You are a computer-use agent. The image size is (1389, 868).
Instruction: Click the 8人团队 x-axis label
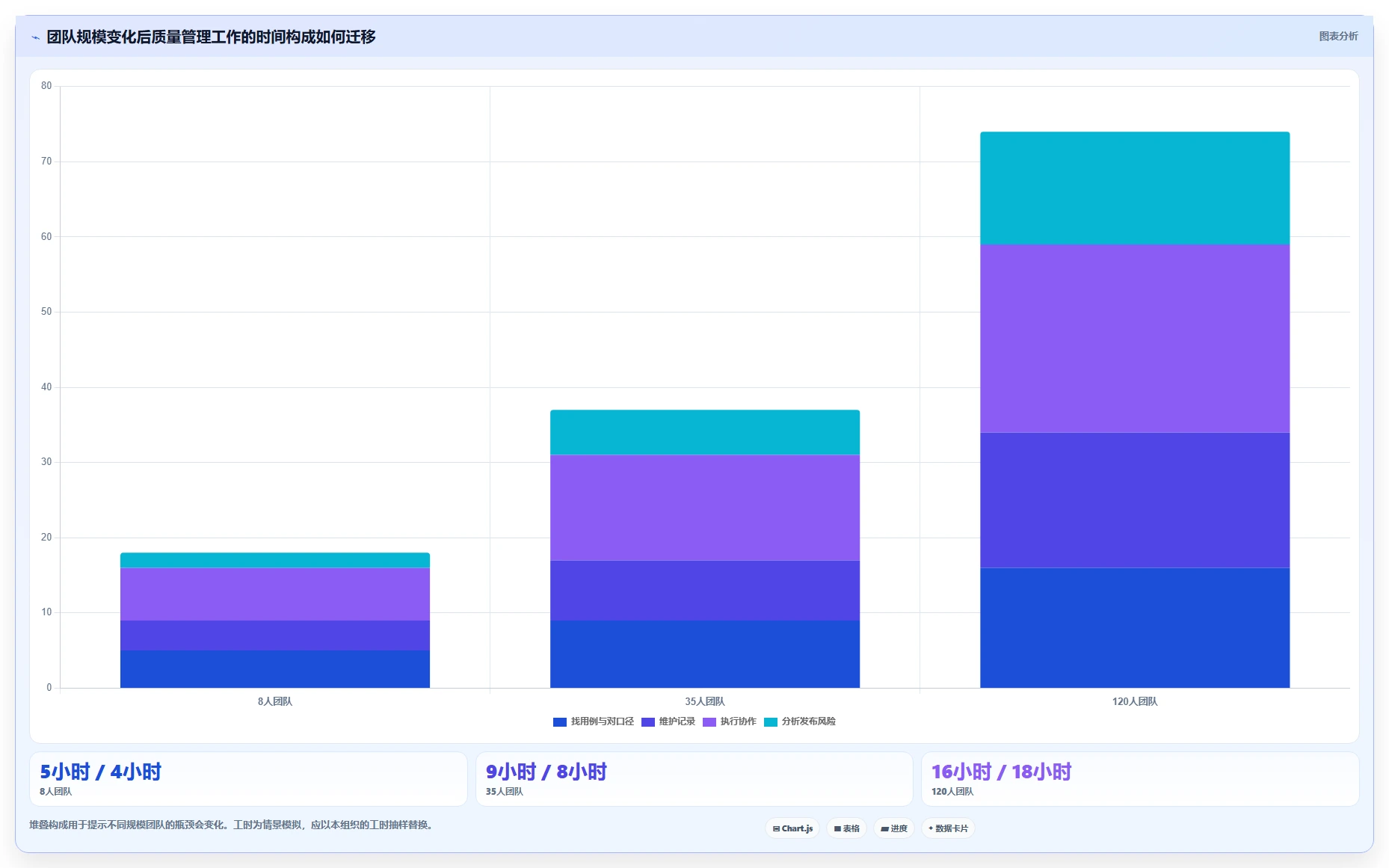pyautogui.click(x=275, y=701)
